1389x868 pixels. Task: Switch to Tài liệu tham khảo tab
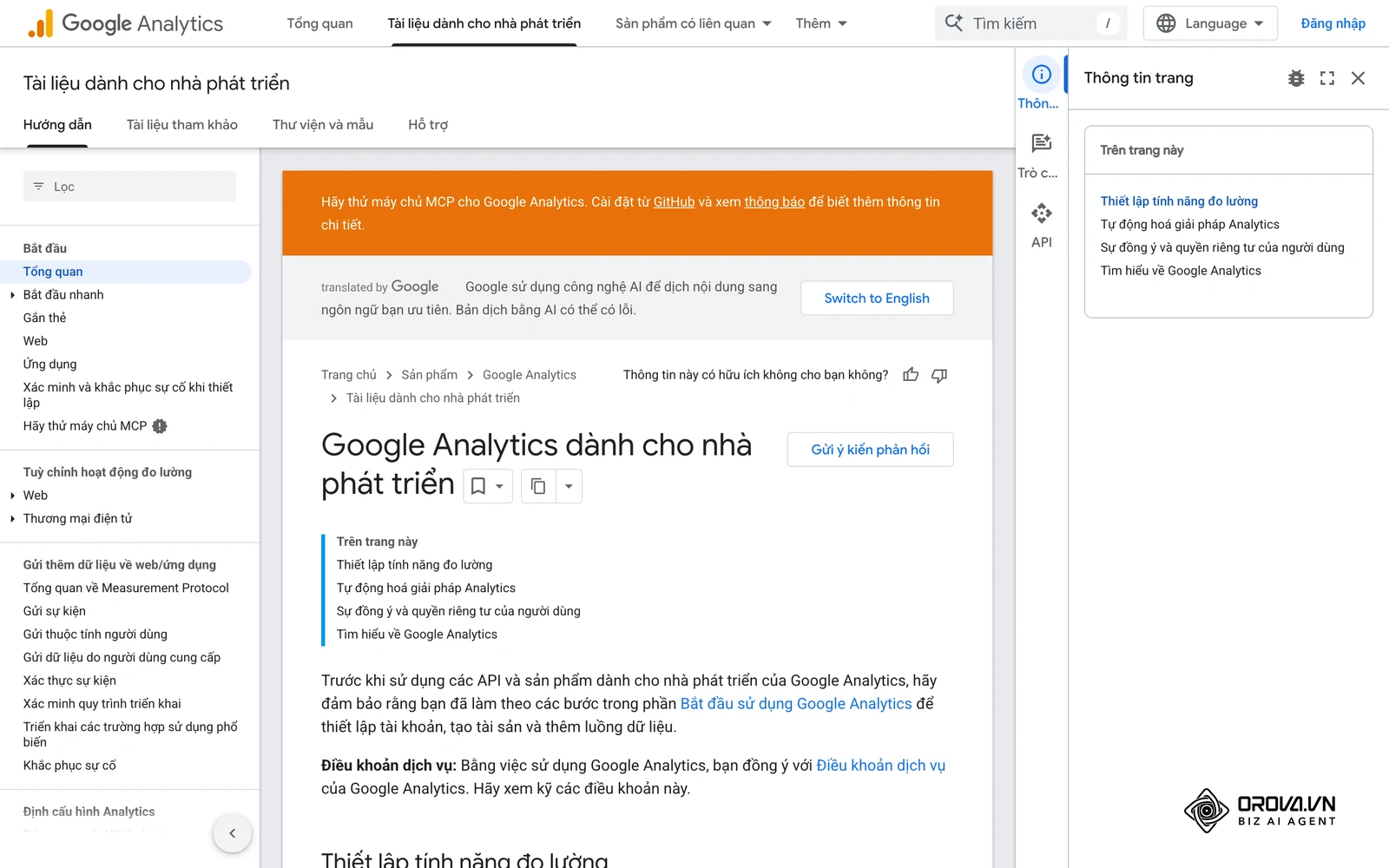[x=181, y=125]
